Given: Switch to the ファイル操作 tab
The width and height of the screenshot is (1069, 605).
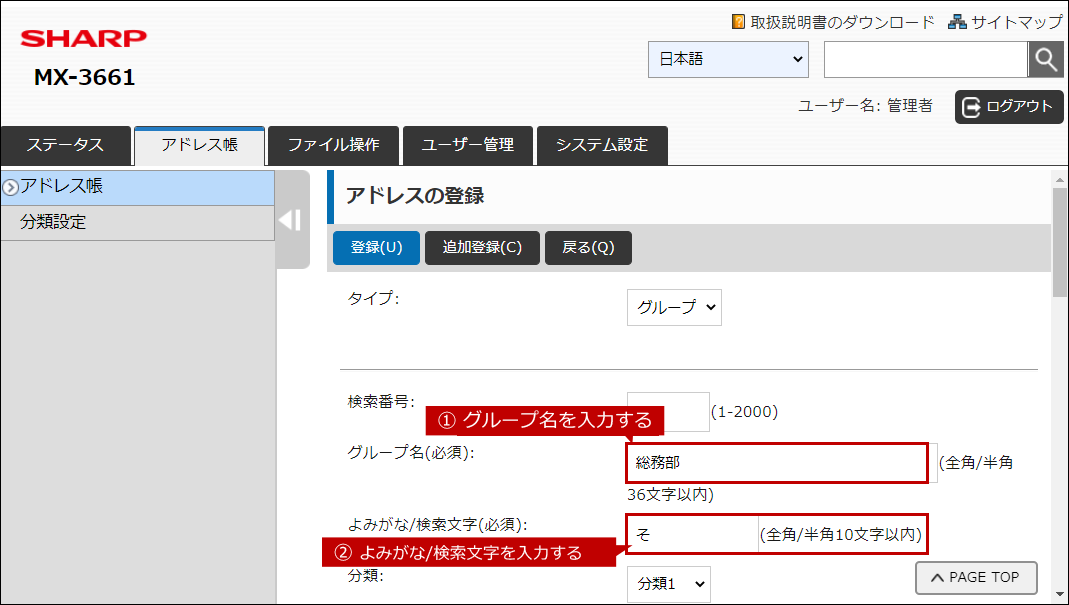Looking at the screenshot, I should tap(333, 145).
